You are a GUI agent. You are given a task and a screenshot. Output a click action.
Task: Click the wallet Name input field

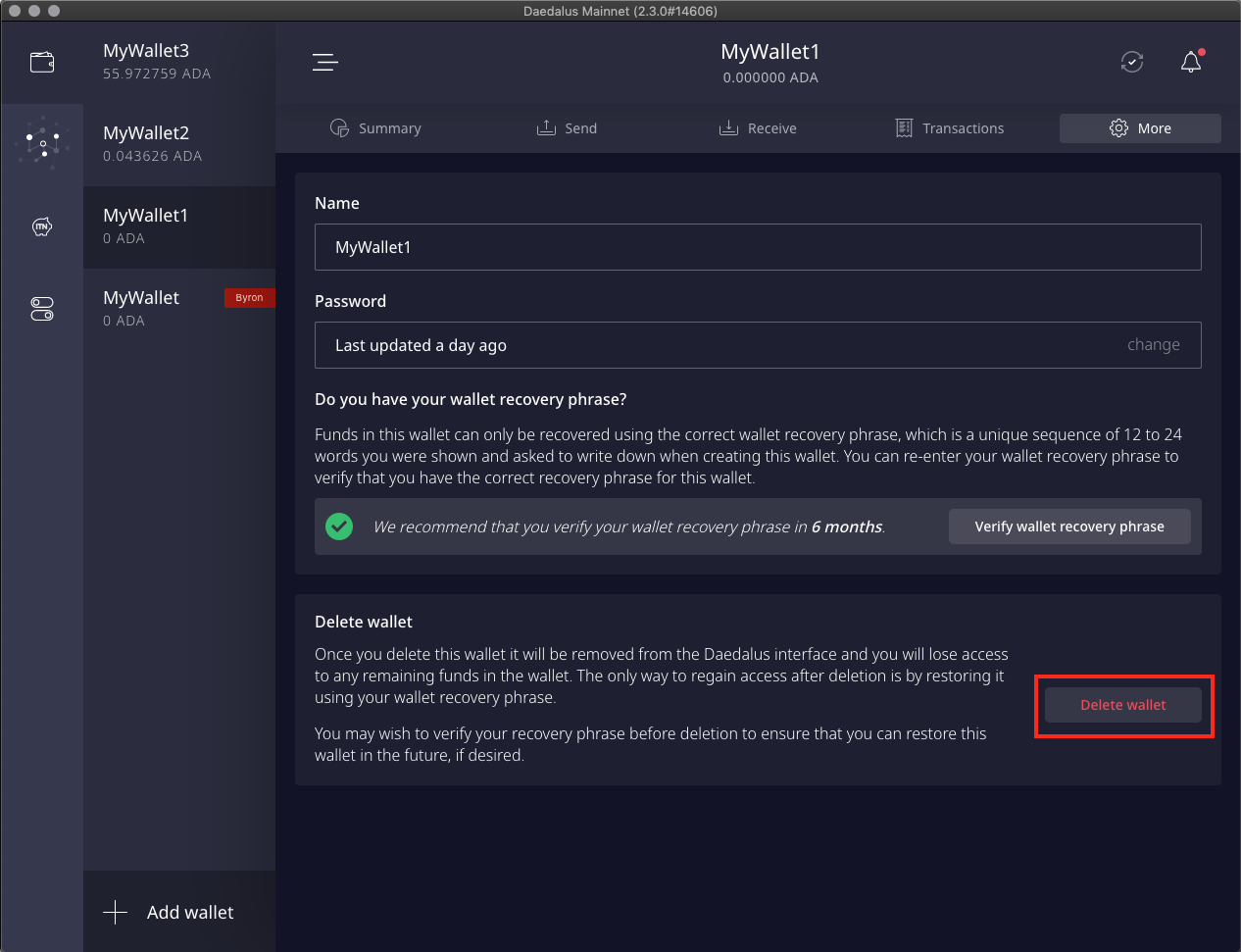pyautogui.click(x=758, y=247)
